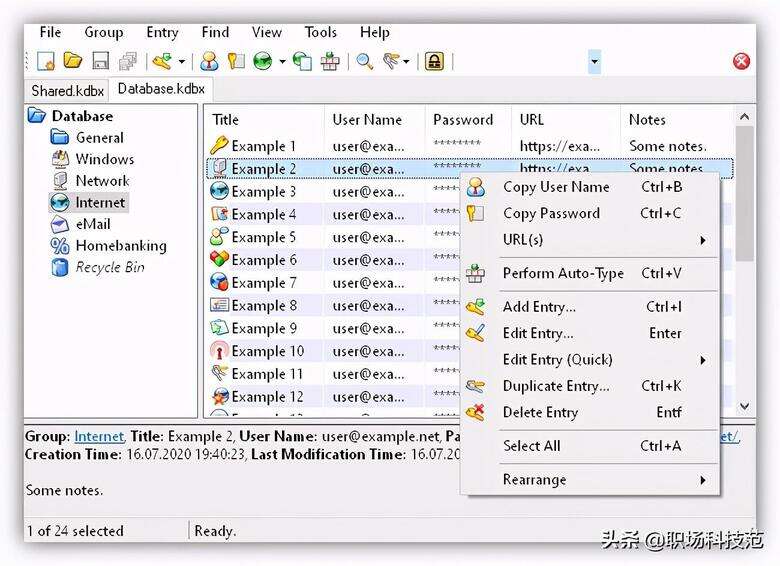Click the Perform Auto-Type toolbar icon

coord(330,61)
